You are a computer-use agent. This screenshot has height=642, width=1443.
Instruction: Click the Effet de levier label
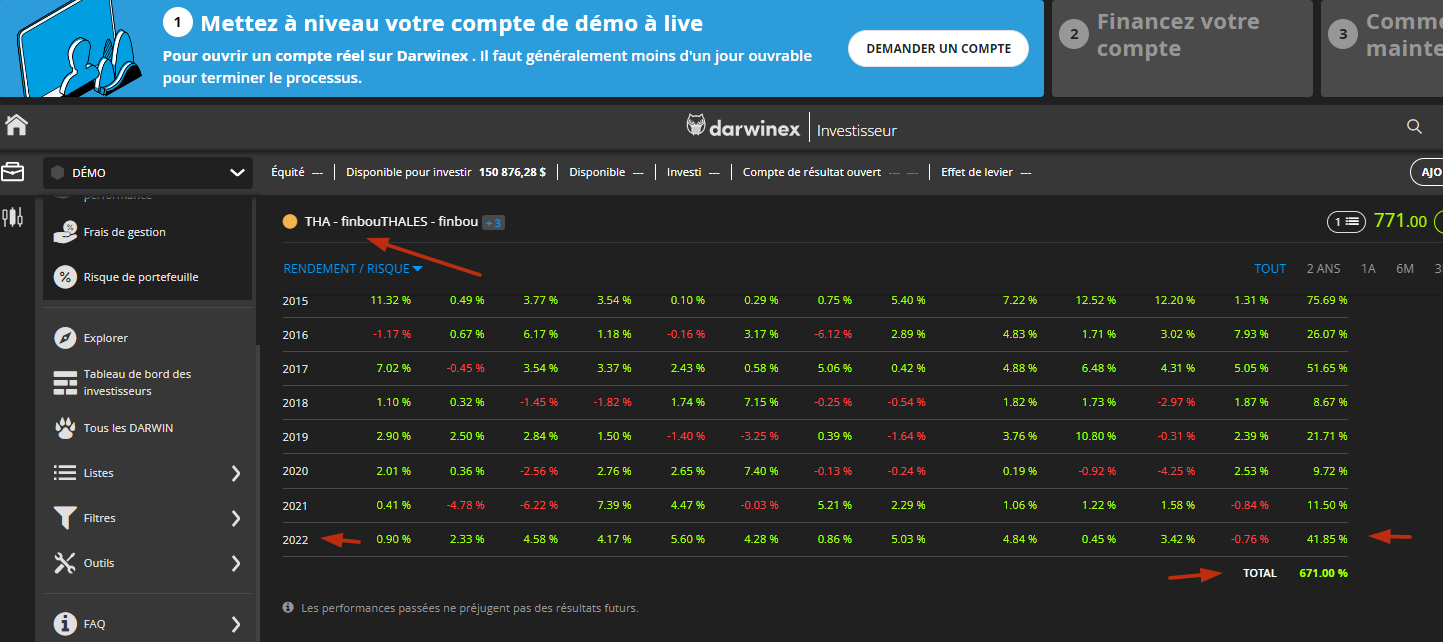pos(976,172)
